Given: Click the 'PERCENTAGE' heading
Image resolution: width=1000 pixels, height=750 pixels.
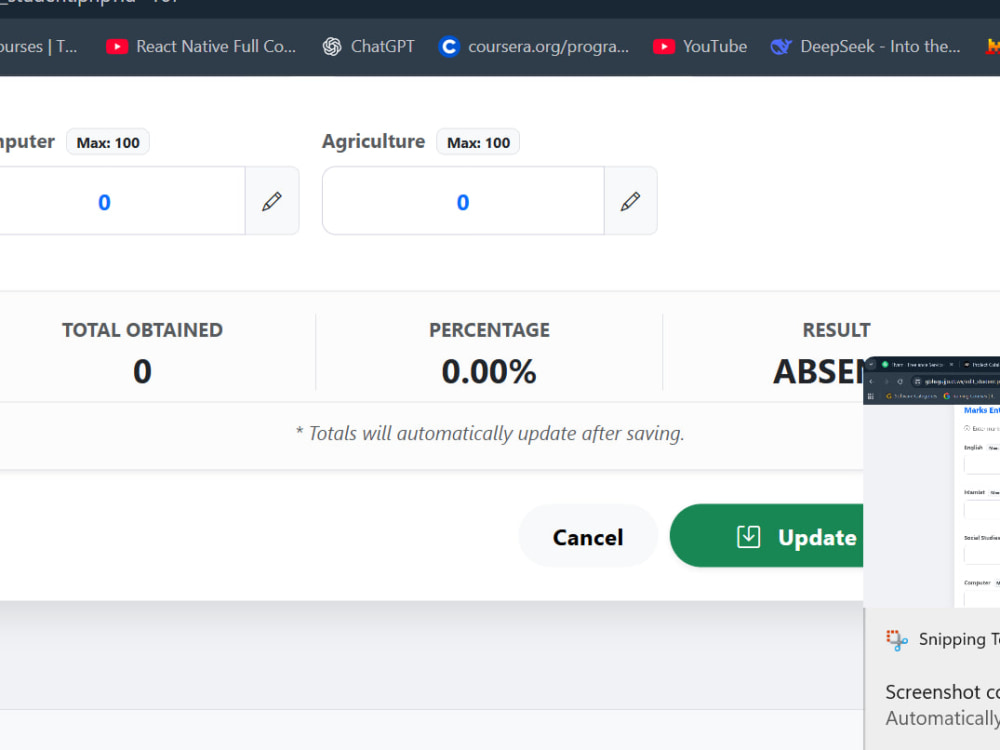Looking at the screenshot, I should (489, 330).
